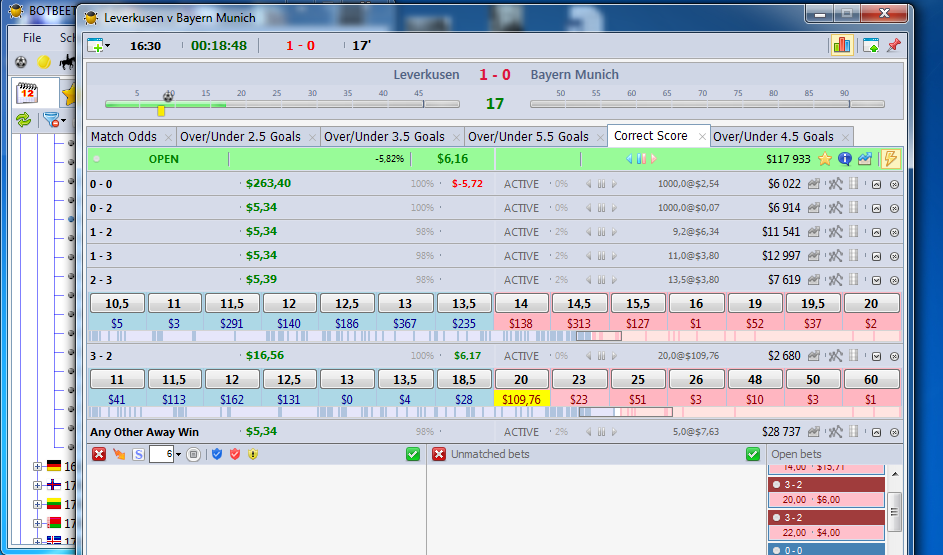Screen dimensions: 943x555
Task: Select the blue shield icon
Action: coord(217,454)
